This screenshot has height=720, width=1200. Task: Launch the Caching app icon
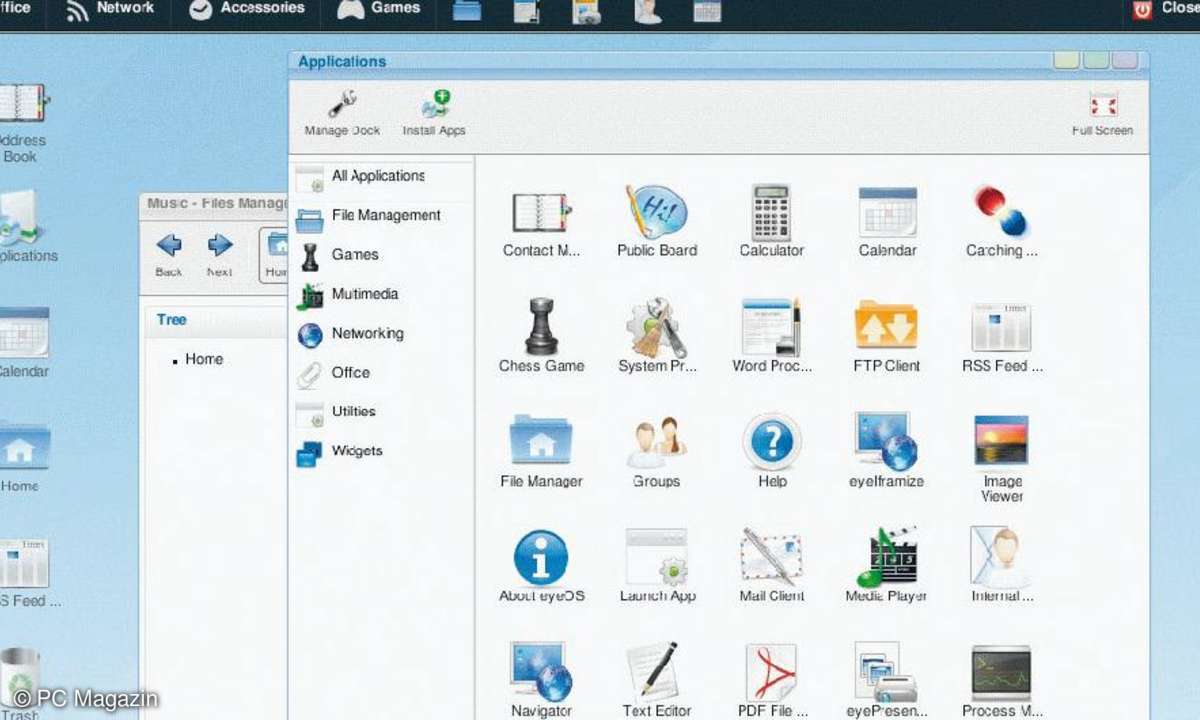coord(1001,211)
